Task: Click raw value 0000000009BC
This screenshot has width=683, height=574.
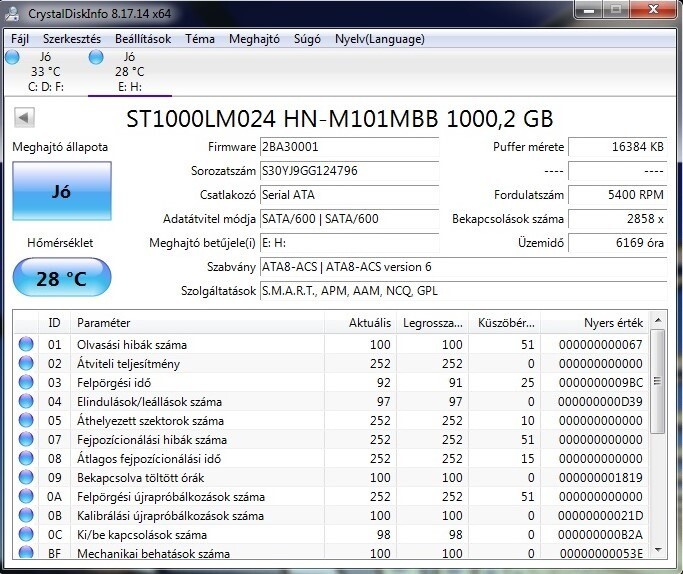Action: pyautogui.click(x=601, y=383)
